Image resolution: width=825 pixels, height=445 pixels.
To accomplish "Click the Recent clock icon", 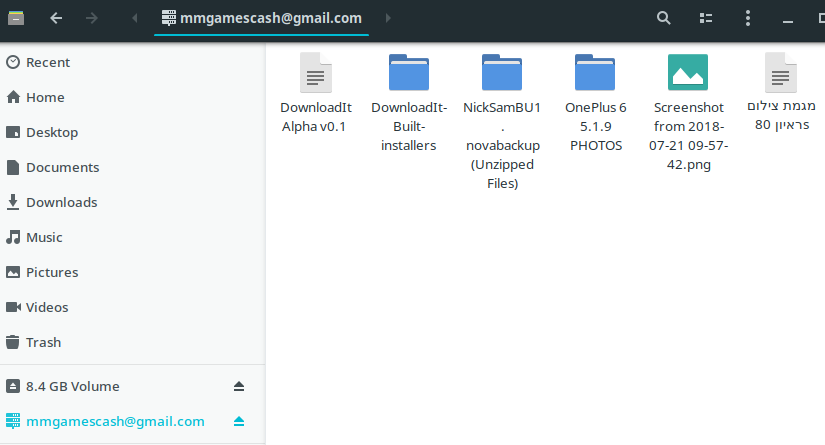I will pyautogui.click(x=13, y=62).
